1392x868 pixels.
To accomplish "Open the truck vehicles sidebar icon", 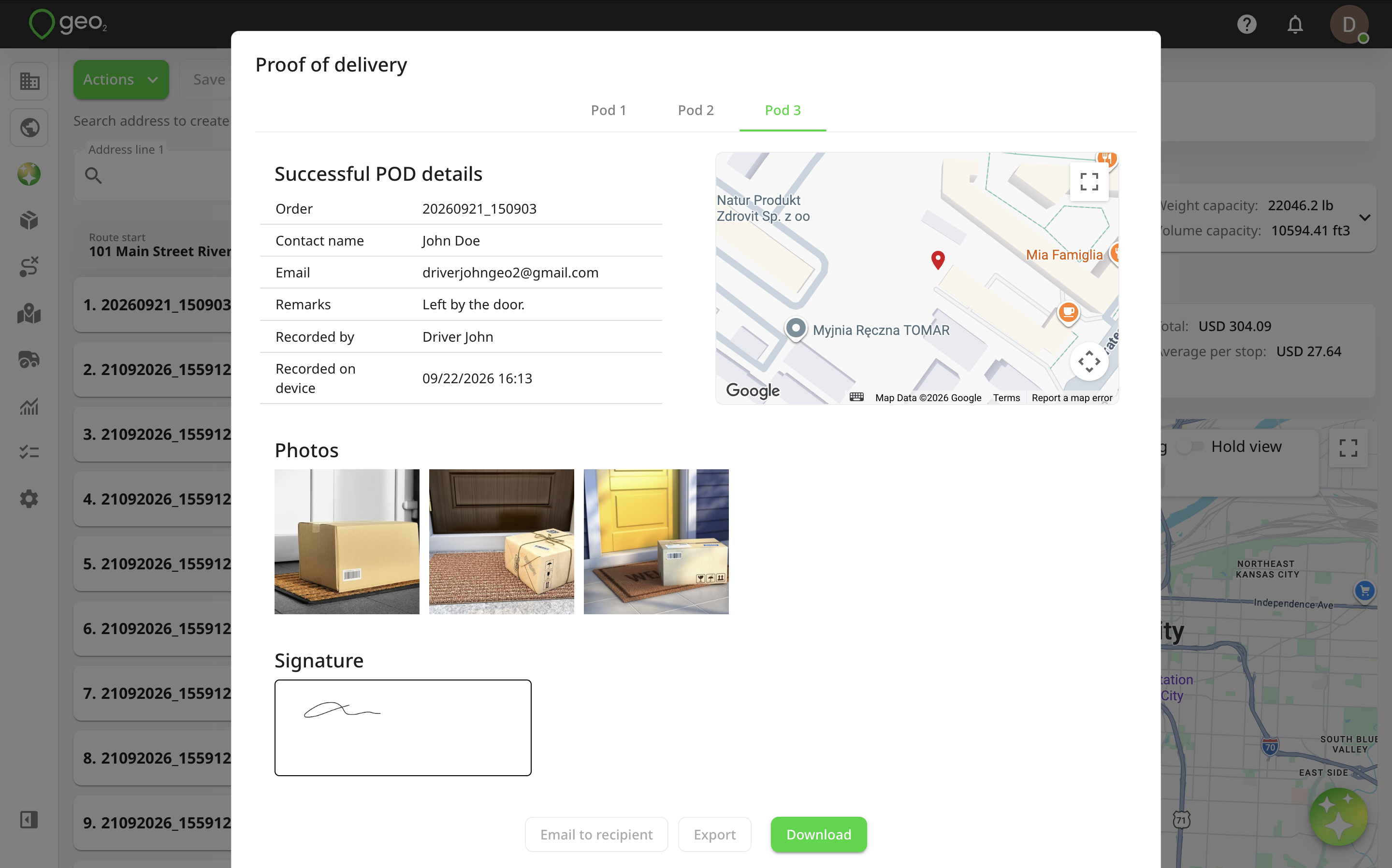I will (x=29, y=360).
